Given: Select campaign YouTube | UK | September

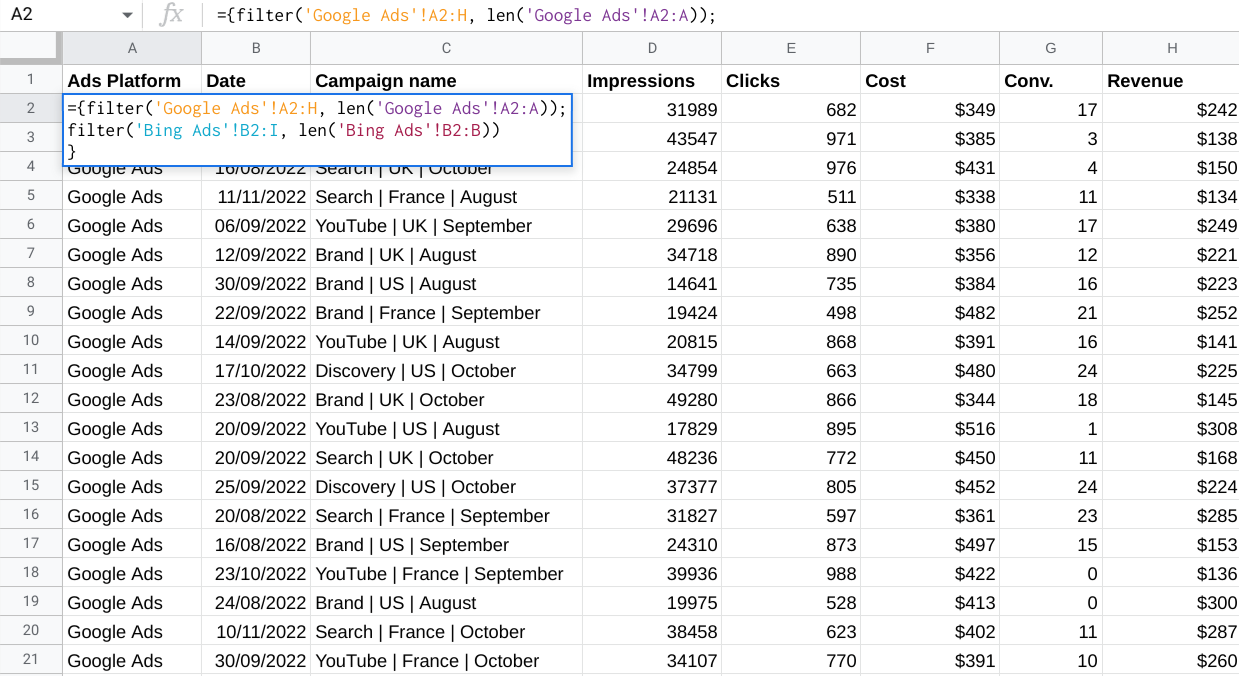Looking at the screenshot, I should 446,226.
